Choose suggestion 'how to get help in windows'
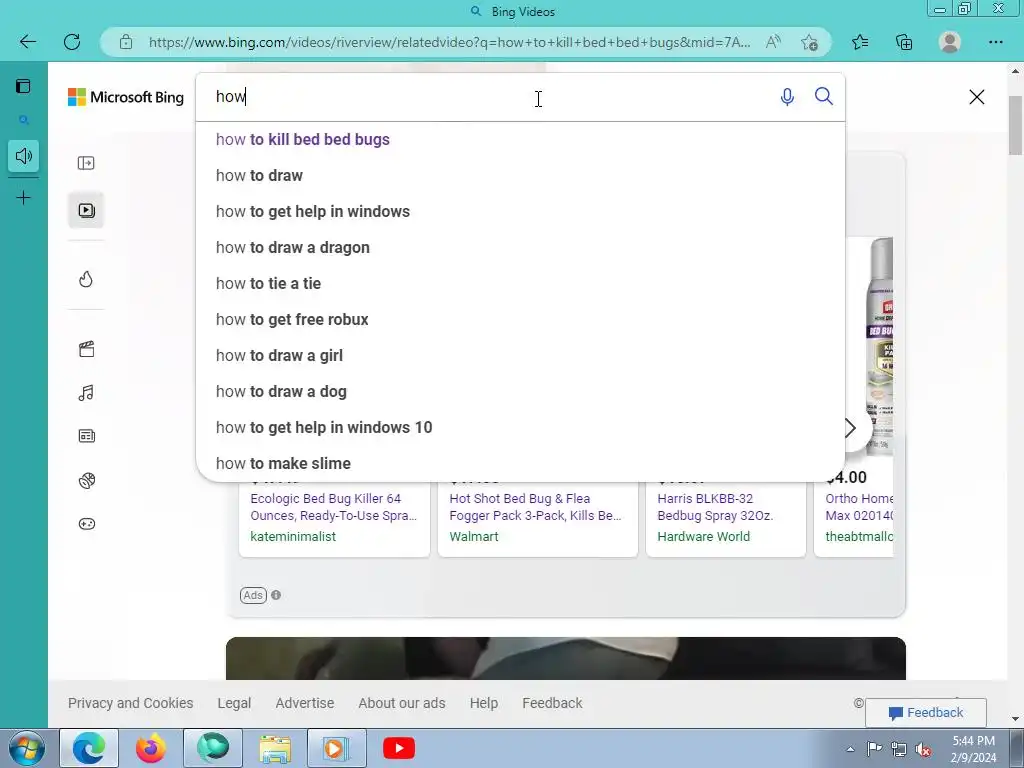This screenshot has width=1024, height=768. point(520,212)
